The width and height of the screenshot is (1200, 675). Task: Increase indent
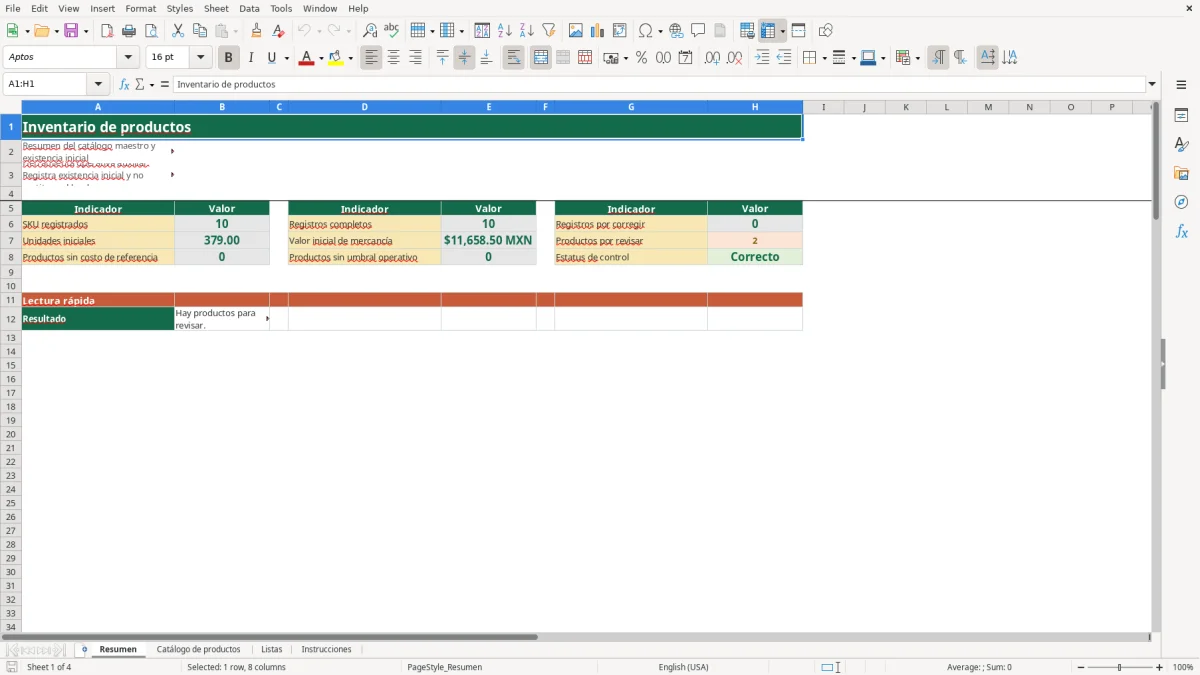point(762,58)
